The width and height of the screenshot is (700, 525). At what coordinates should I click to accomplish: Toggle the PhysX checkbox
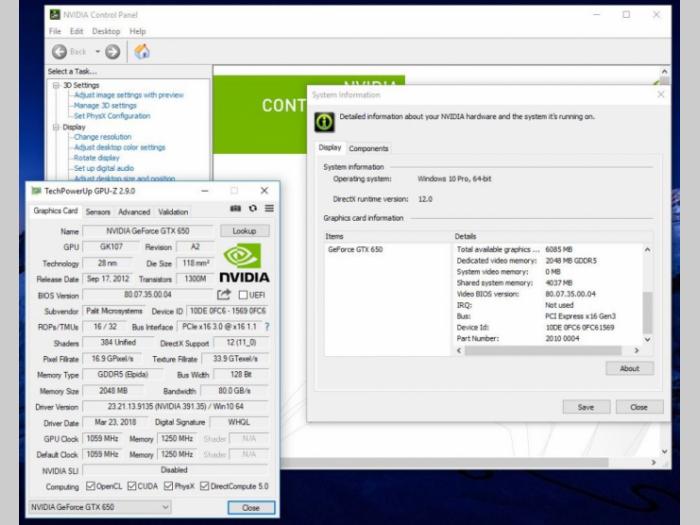(x=168, y=486)
